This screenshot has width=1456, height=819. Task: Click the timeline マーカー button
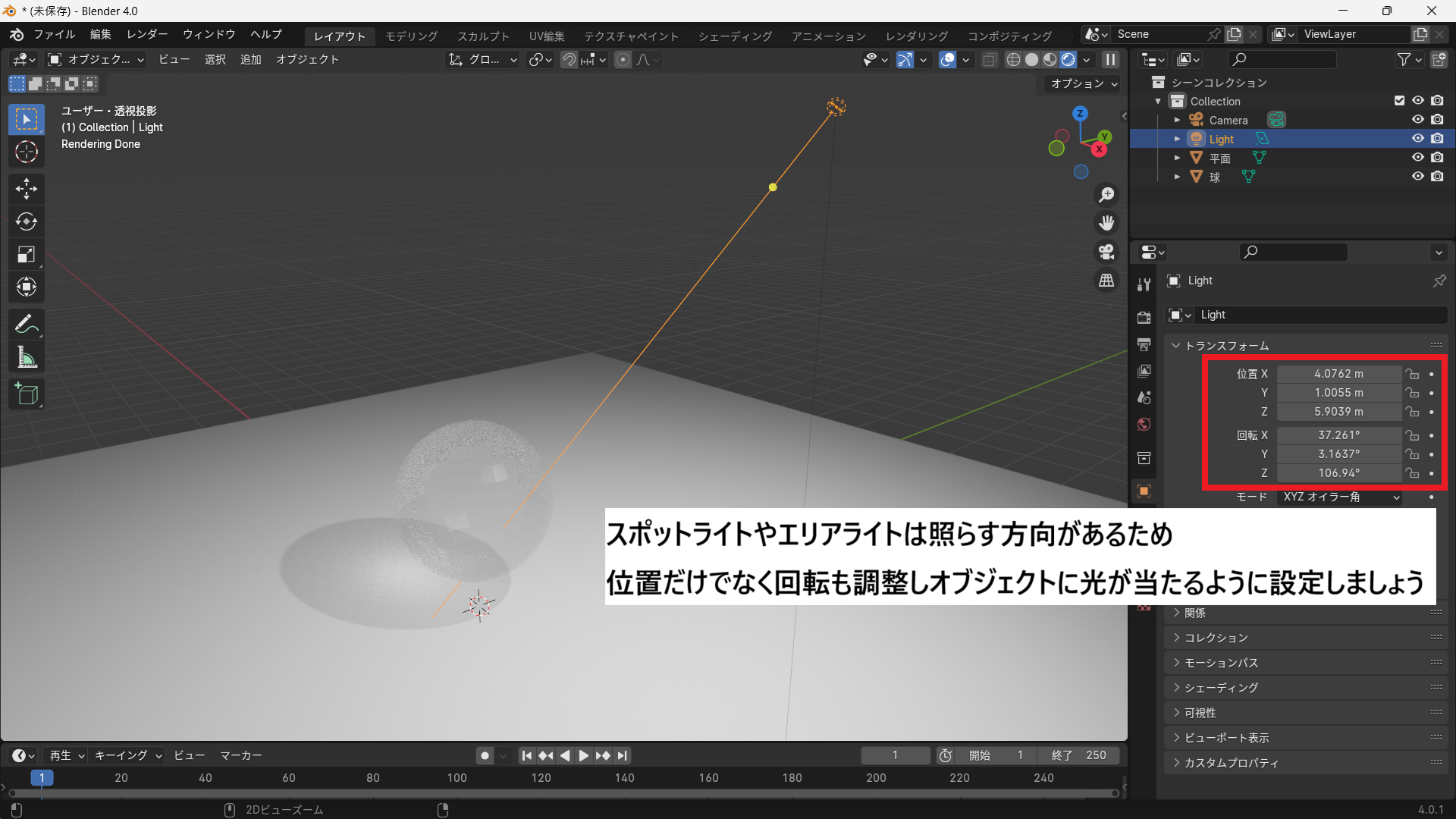point(241,755)
